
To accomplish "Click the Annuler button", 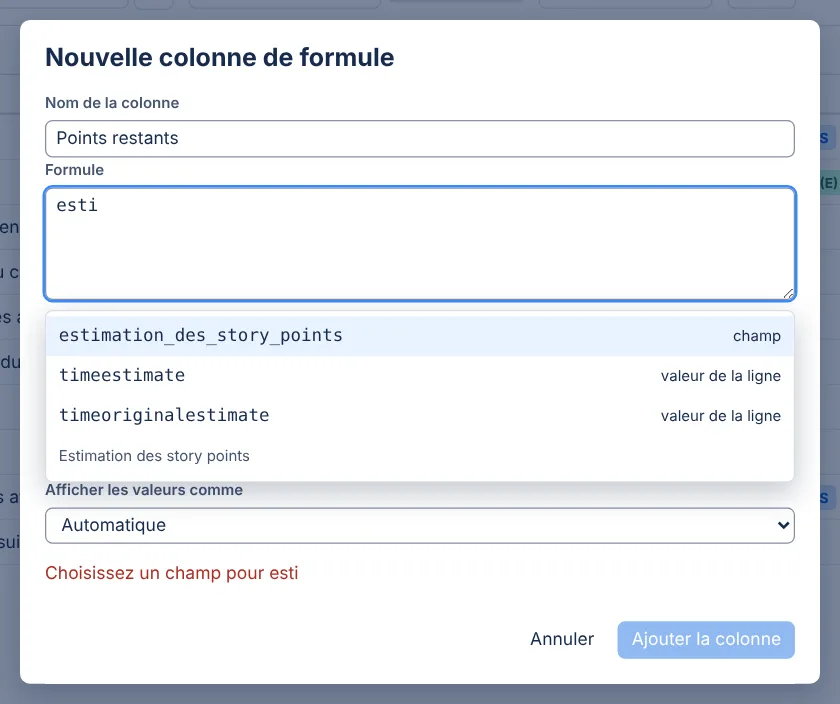I will [562, 639].
